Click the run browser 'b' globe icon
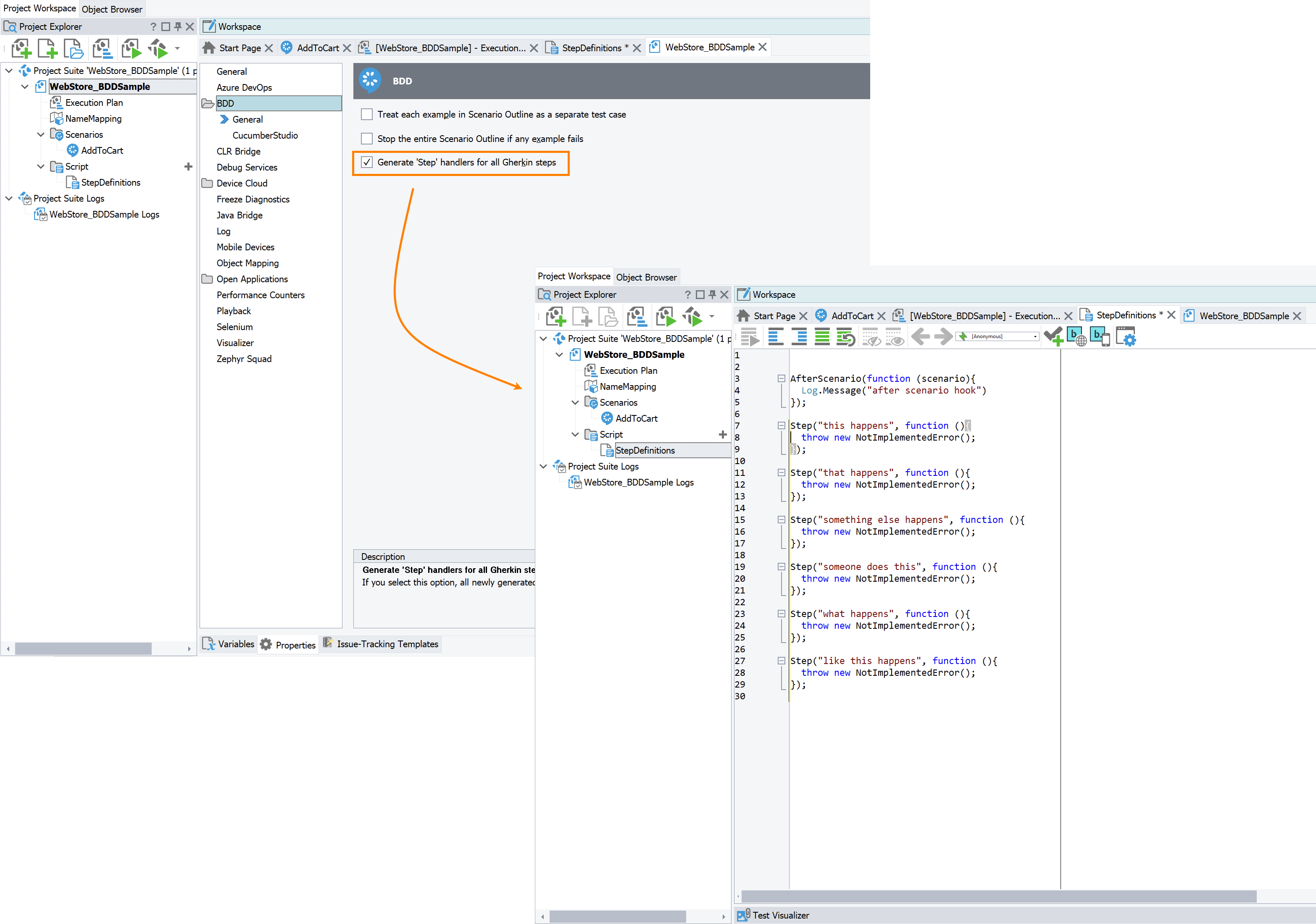The width and height of the screenshot is (1316, 924). (1076, 337)
